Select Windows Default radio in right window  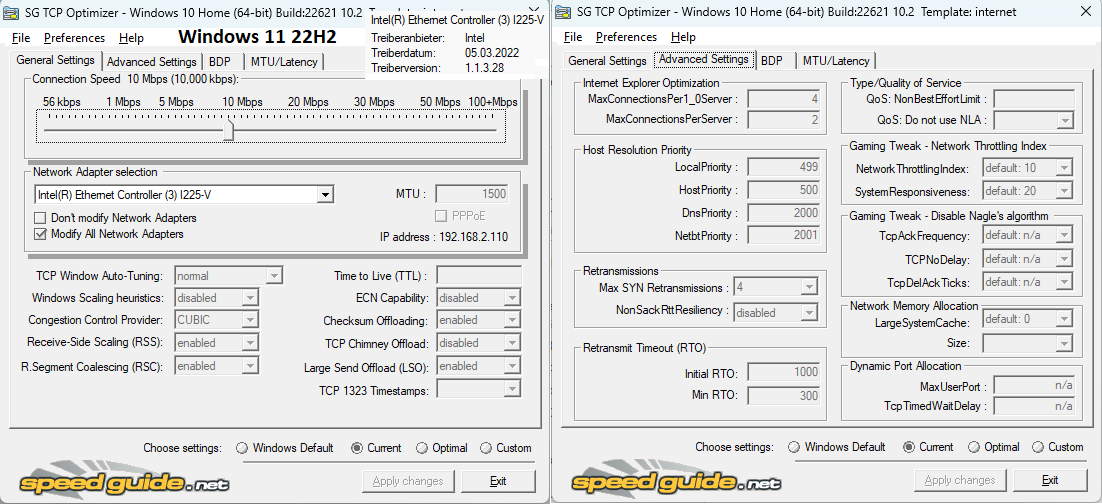[793, 447]
